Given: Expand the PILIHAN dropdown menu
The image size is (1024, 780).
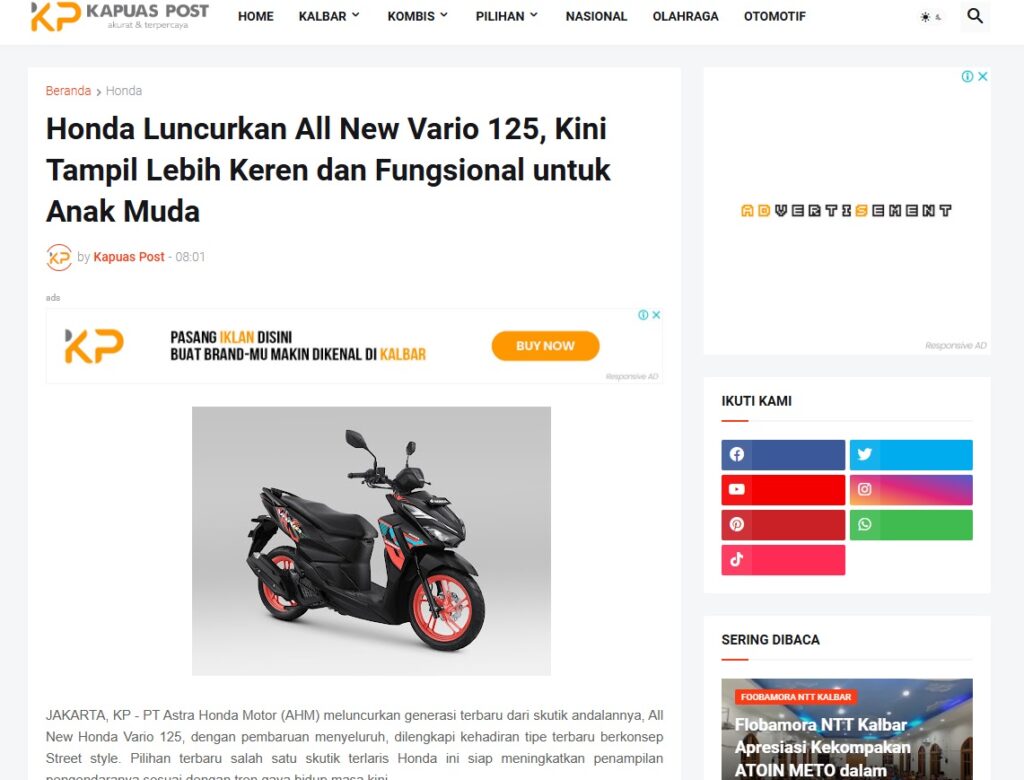Looking at the screenshot, I should (x=507, y=16).
